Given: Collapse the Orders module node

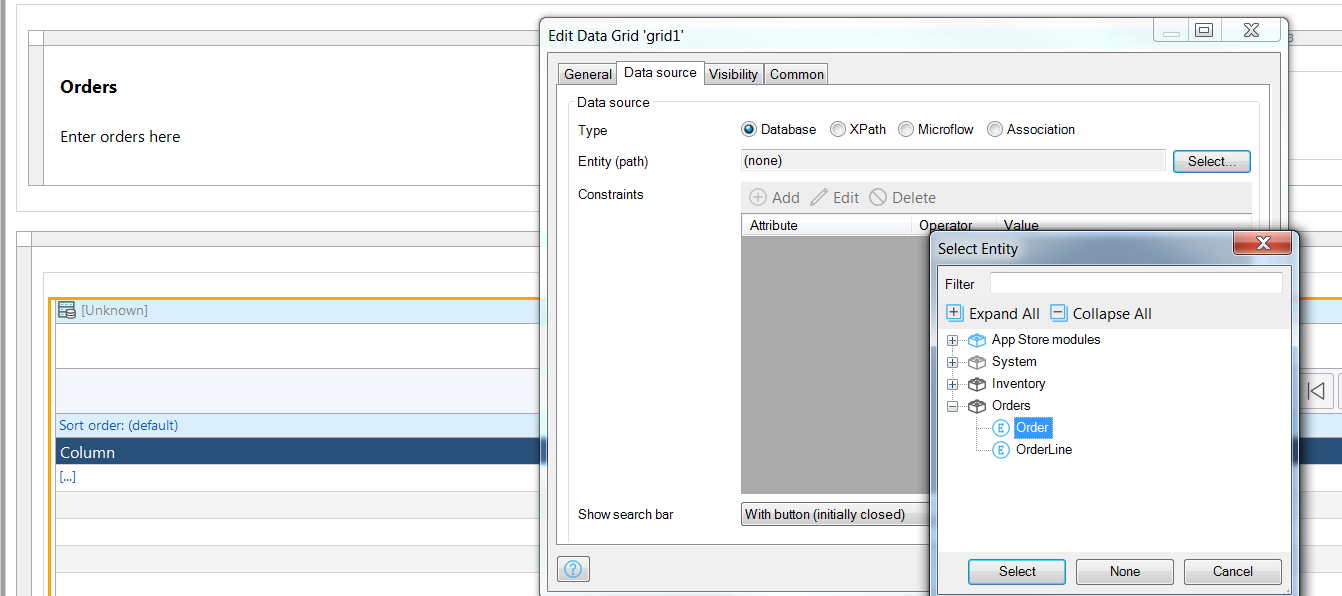Looking at the screenshot, I should coord(953,406).
